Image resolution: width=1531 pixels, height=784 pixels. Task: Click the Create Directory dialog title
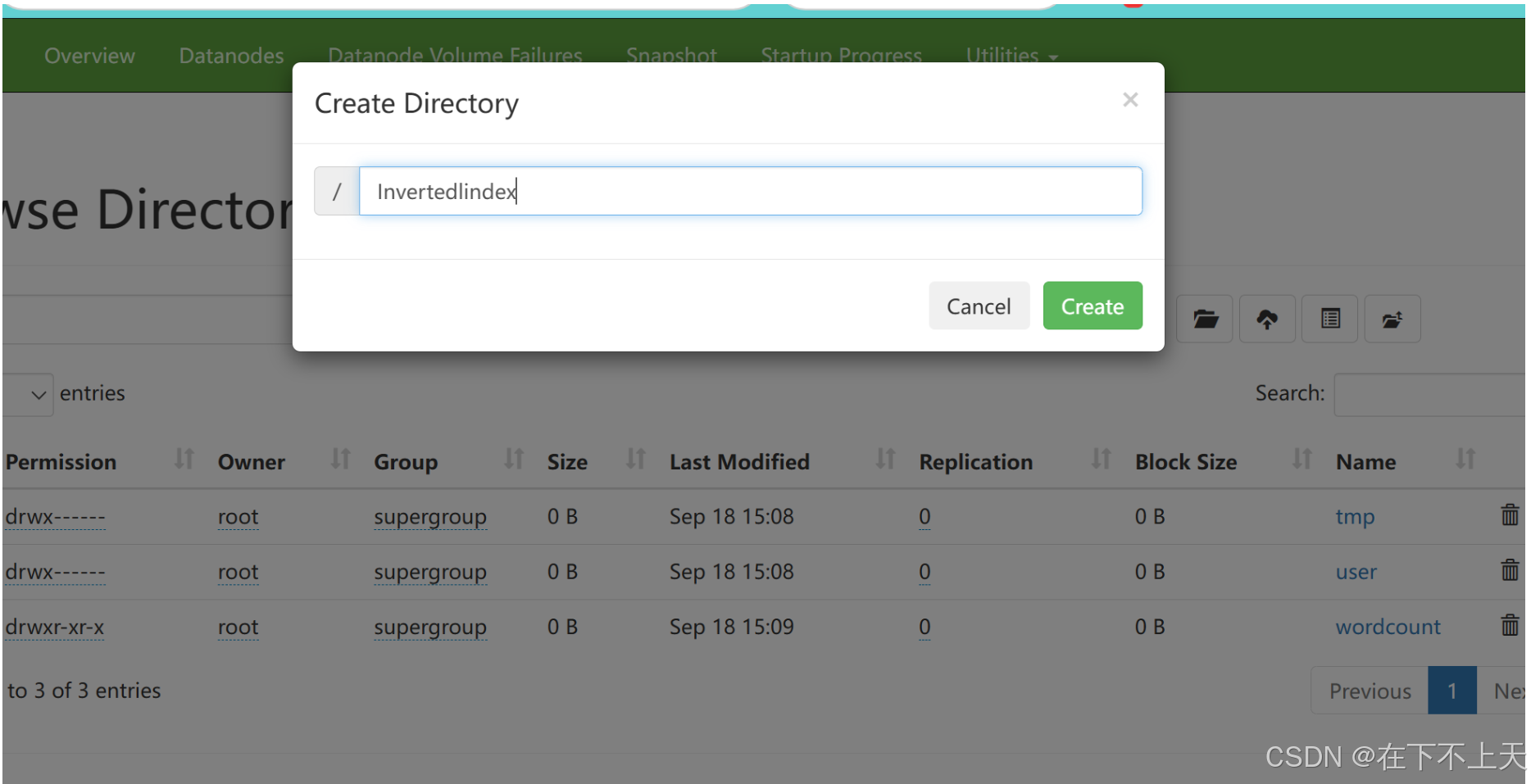pos(416,104)
